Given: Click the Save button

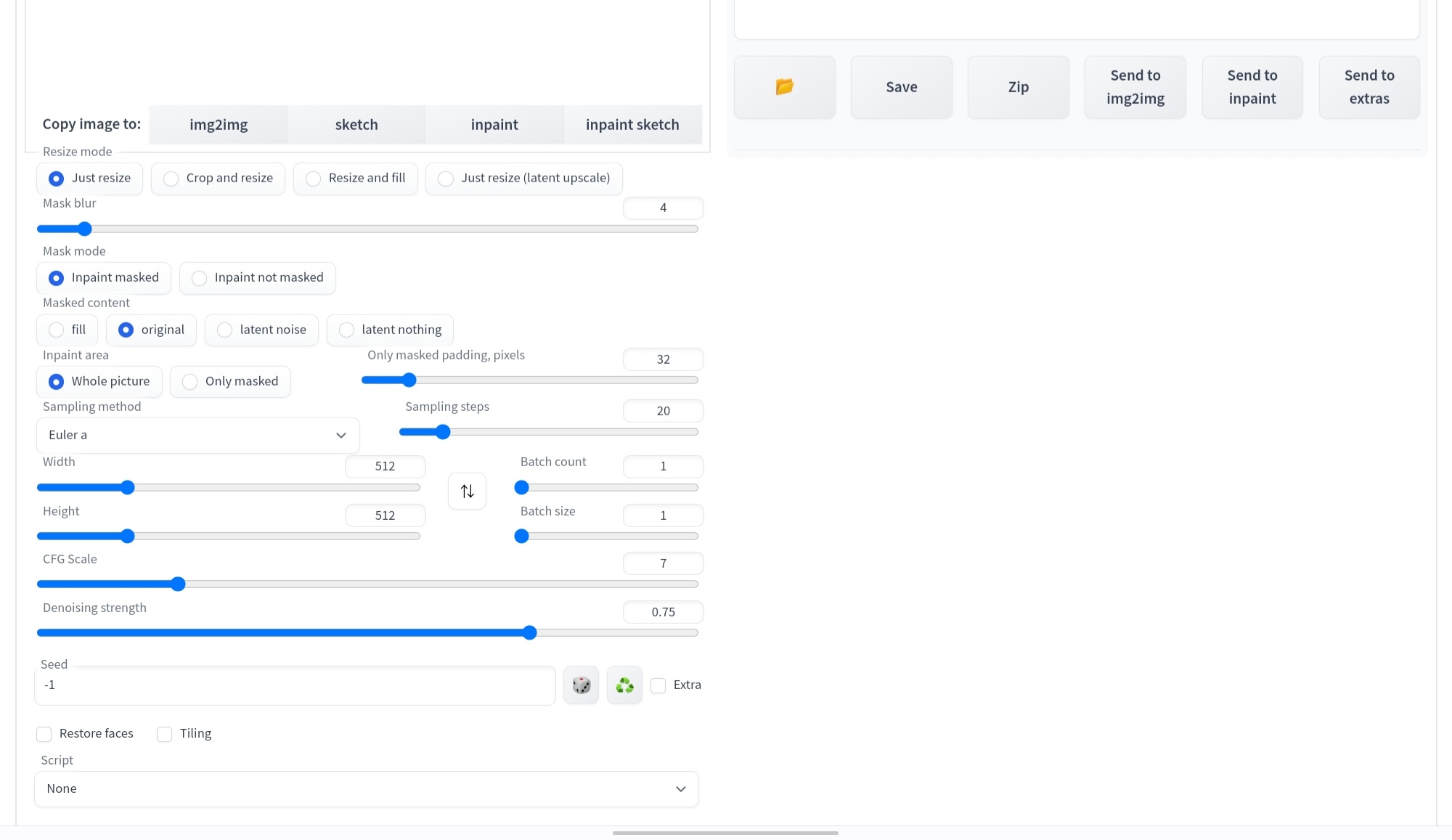Looking at the screenshot, I should point(901,87).
